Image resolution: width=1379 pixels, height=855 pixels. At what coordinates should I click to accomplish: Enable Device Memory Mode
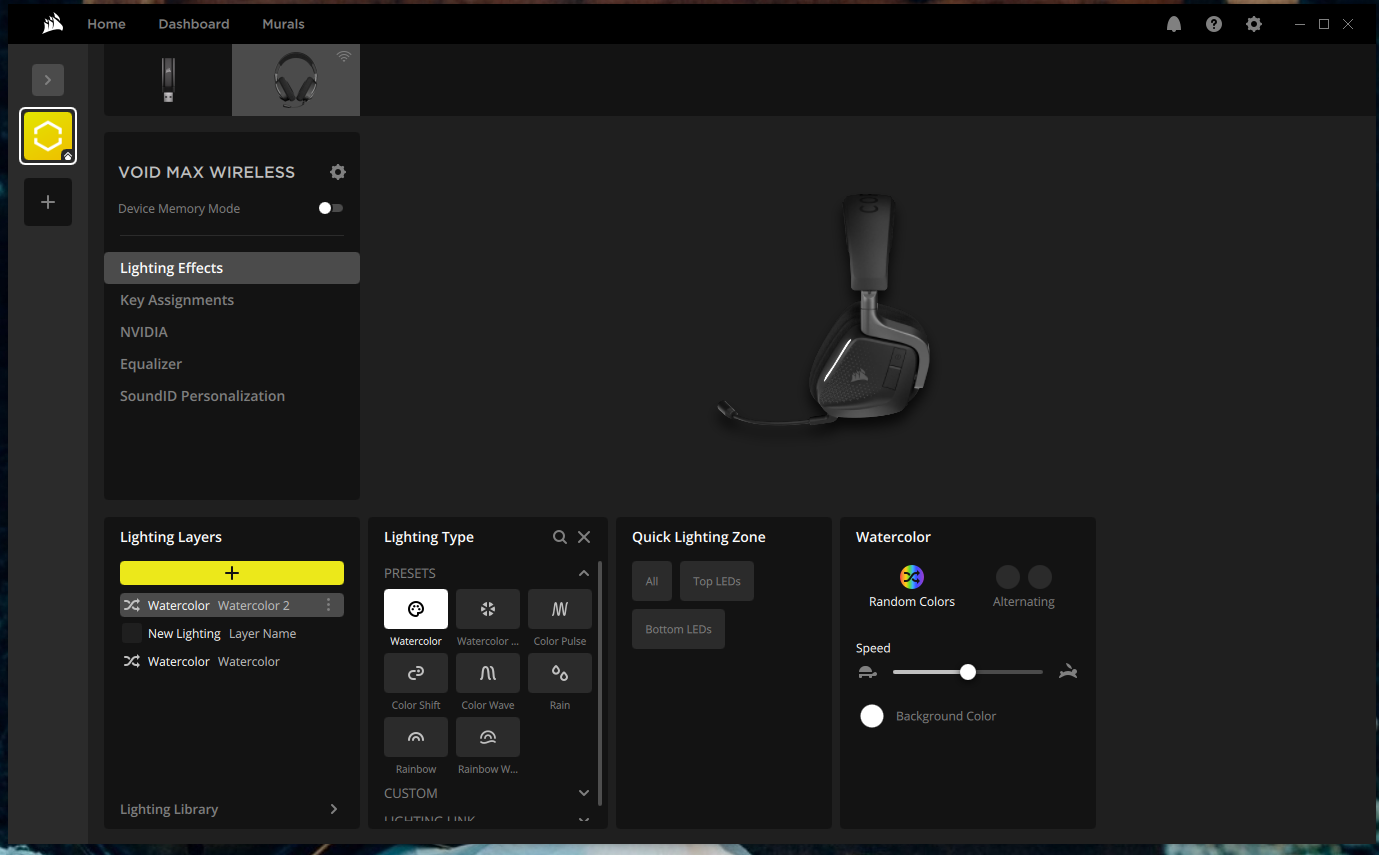pyautogui.click(x=330, y=208)
